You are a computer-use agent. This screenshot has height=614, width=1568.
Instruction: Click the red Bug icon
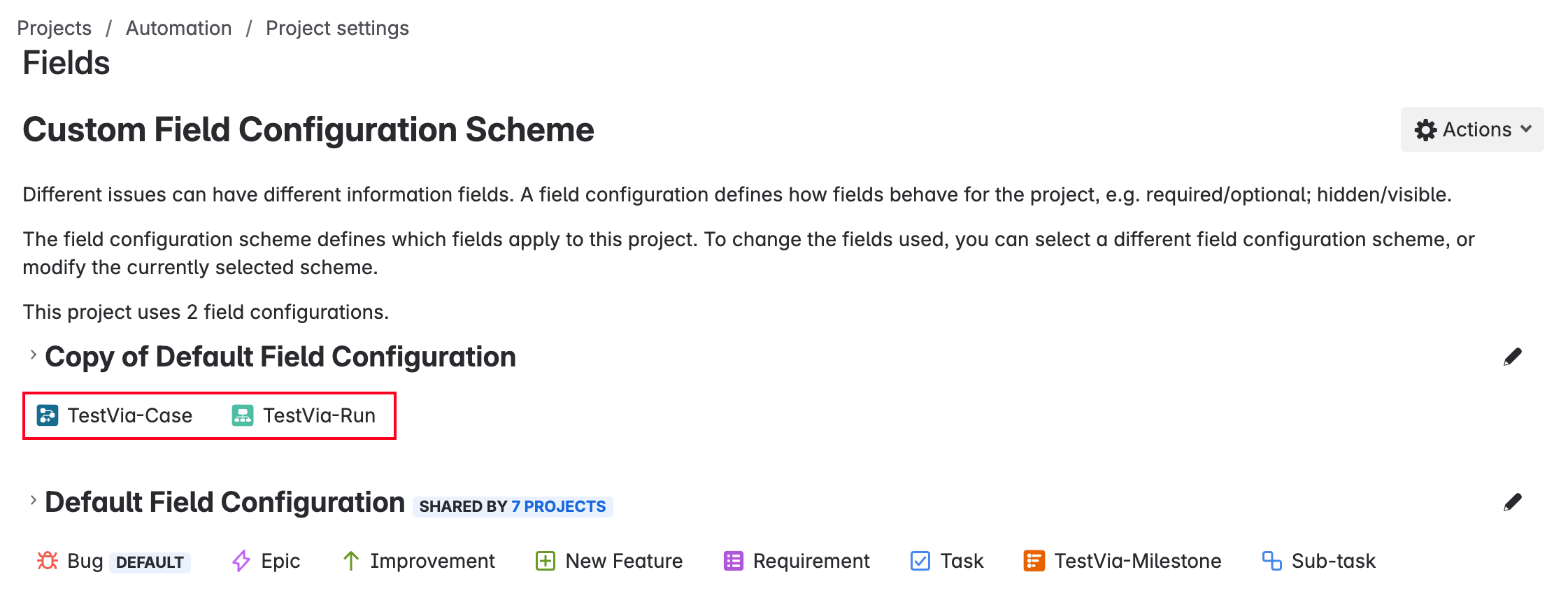(x=48, y=561)
